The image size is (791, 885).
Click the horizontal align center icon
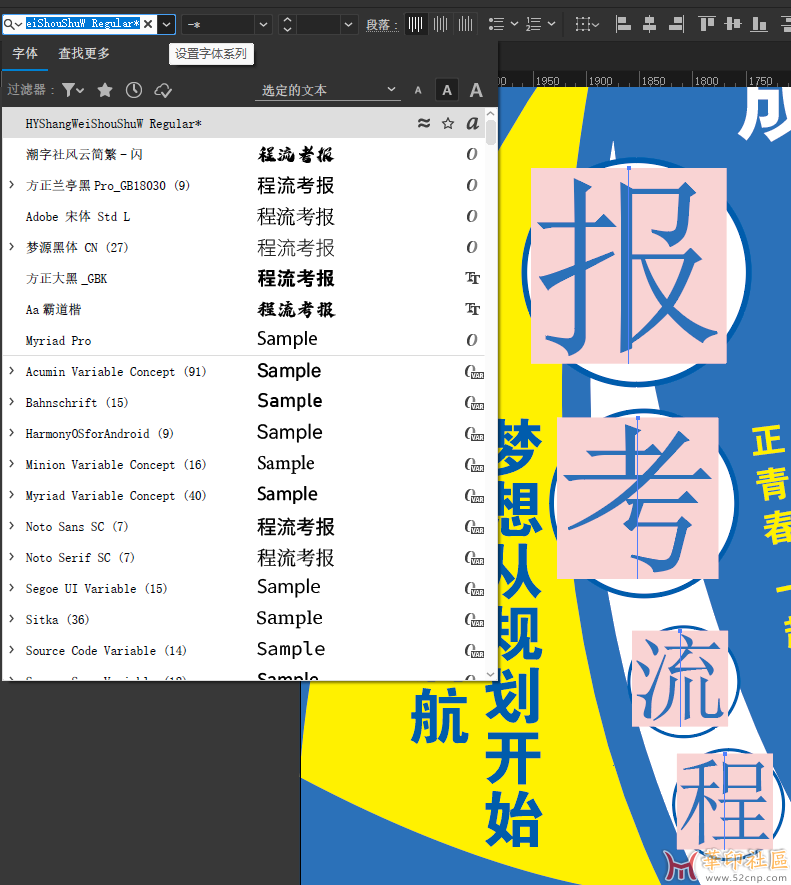[x=650, y=24]
